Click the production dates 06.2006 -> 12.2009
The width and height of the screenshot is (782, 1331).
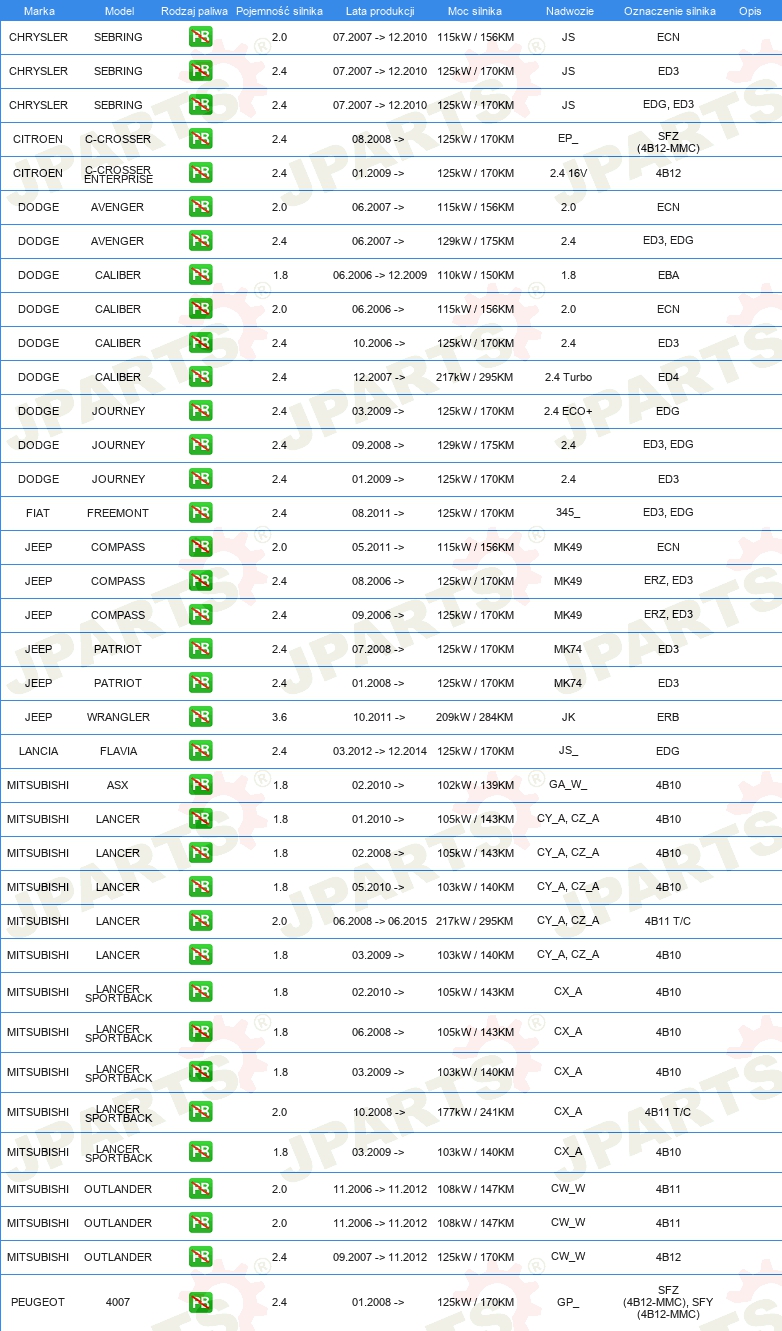coord(380,275)
